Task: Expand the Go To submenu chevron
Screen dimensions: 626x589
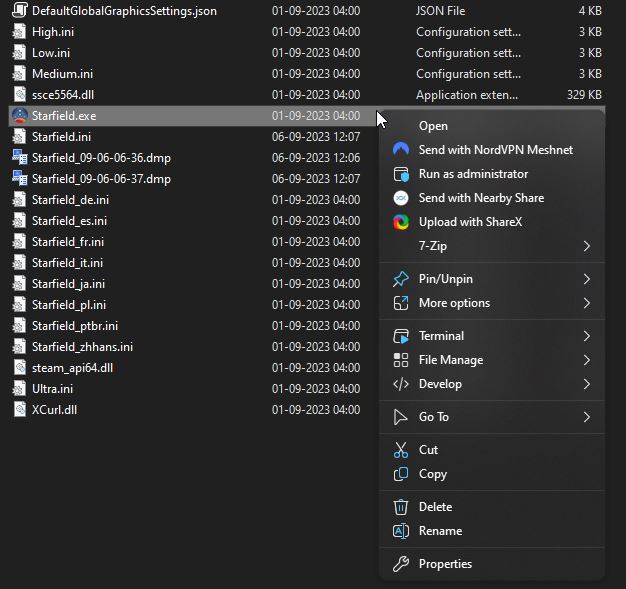Action: 586,417
